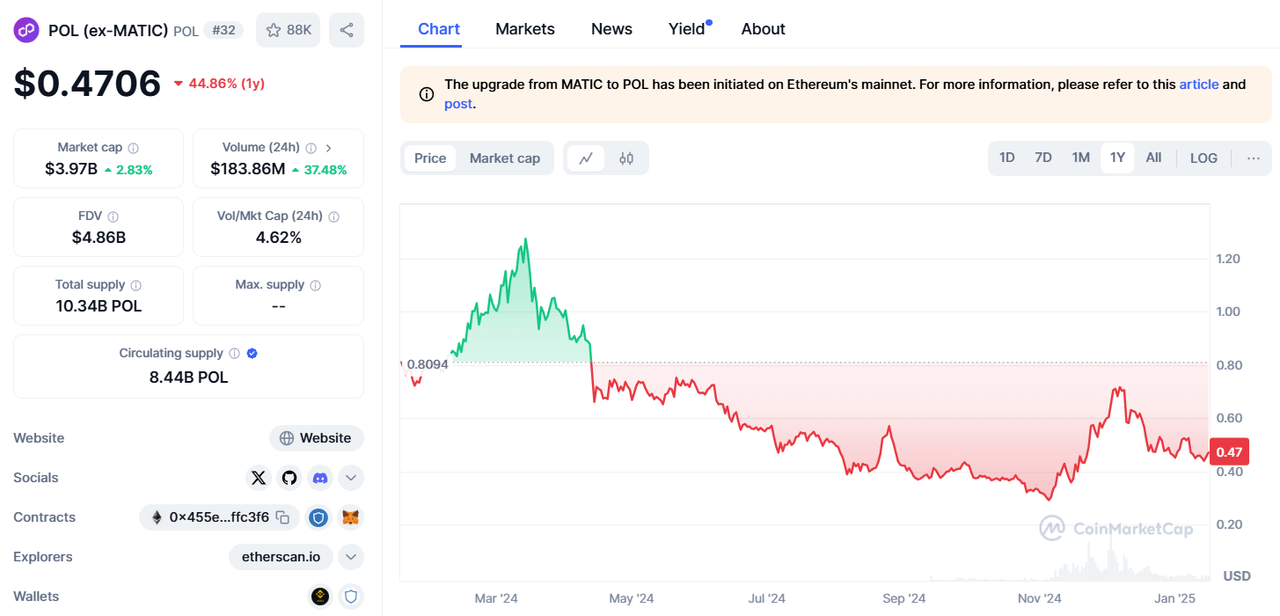Open the share button next to watchlist
1280x616 pixels.
click(346, 30)
